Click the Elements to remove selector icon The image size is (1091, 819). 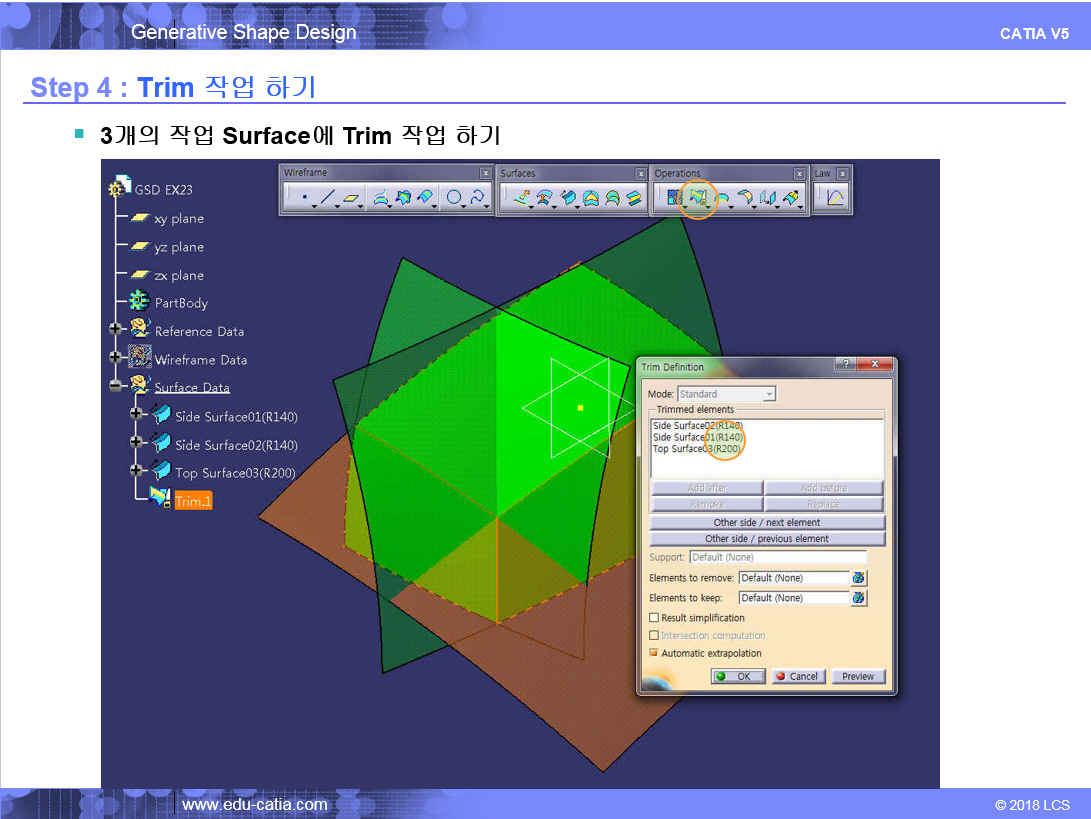(x=858, y=578)
